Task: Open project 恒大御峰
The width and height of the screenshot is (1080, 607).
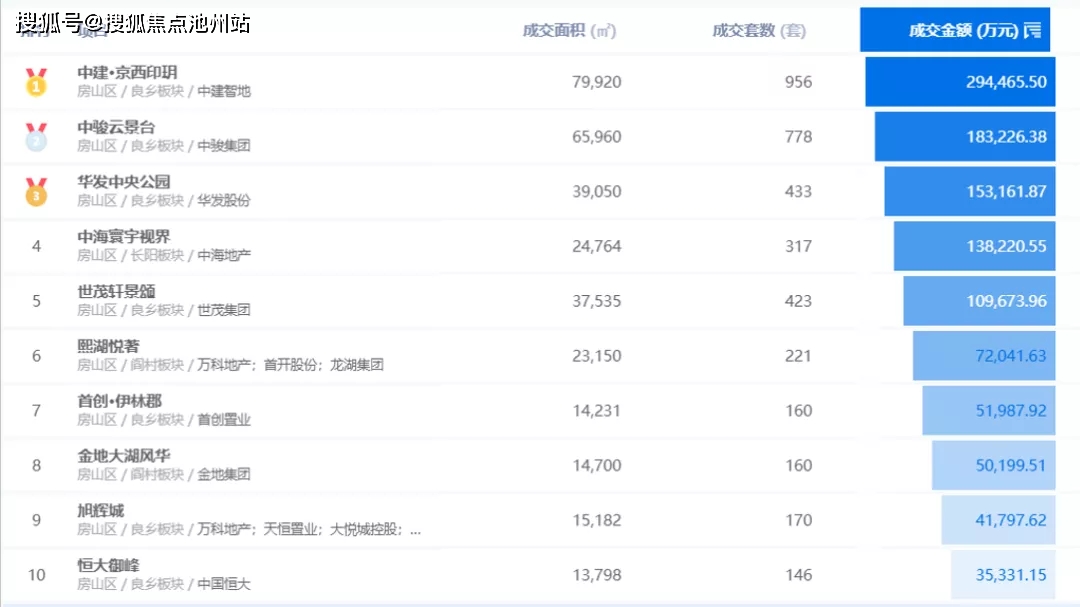Action: click(108, 566)
